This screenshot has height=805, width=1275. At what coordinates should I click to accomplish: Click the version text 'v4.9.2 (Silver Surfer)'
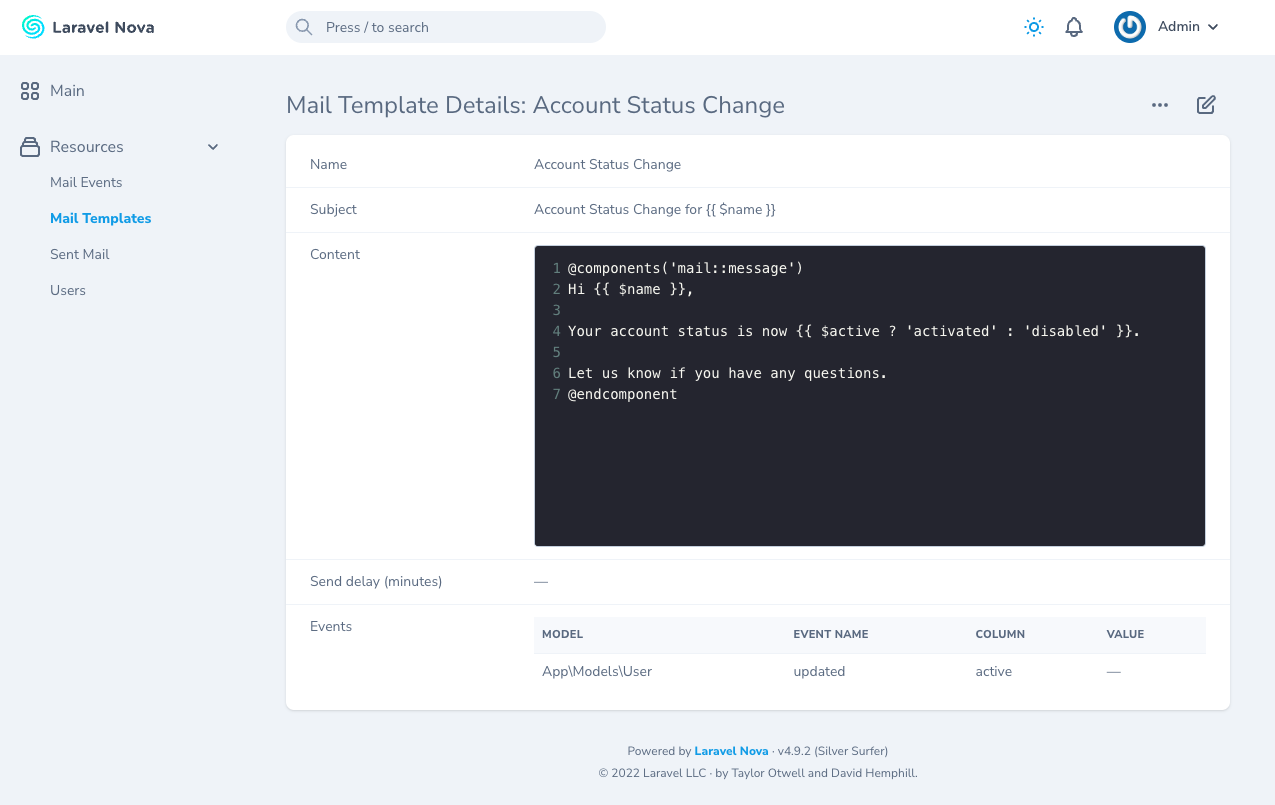(x=832, y=751)
